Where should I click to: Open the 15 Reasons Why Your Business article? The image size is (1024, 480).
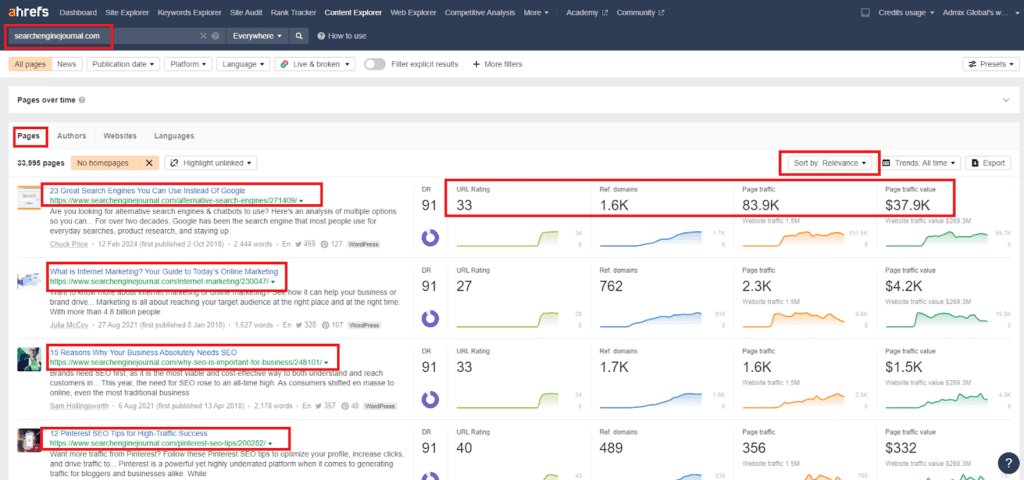pos(143,352)
